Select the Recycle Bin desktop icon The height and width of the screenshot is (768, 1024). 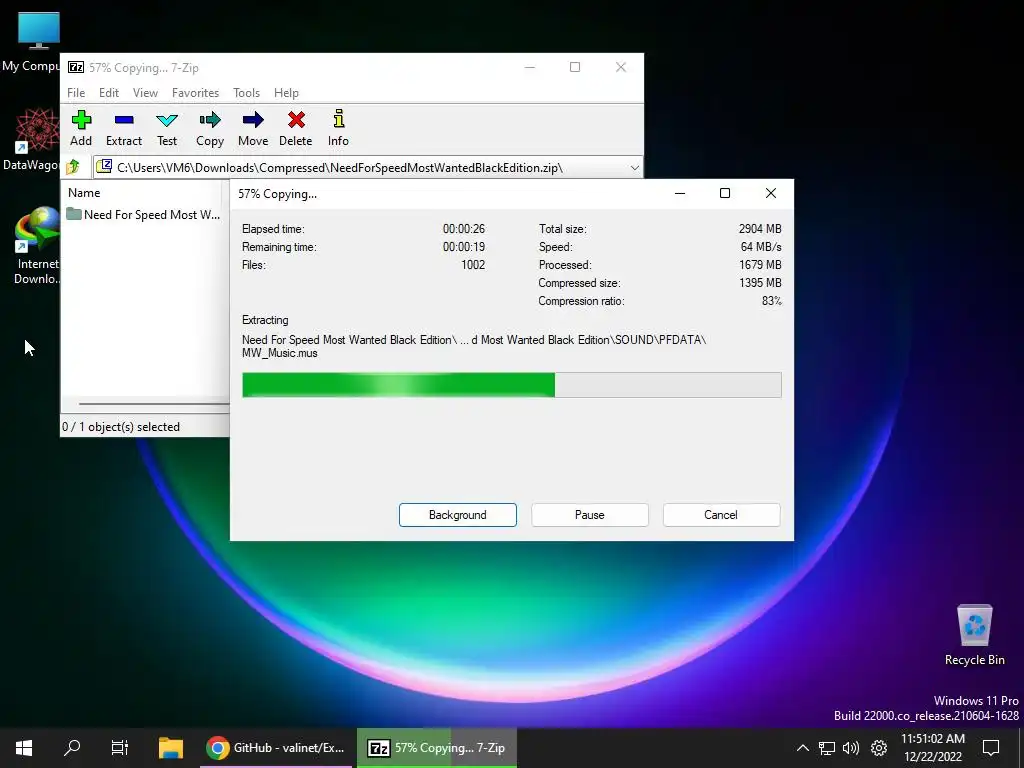(974, 635)
